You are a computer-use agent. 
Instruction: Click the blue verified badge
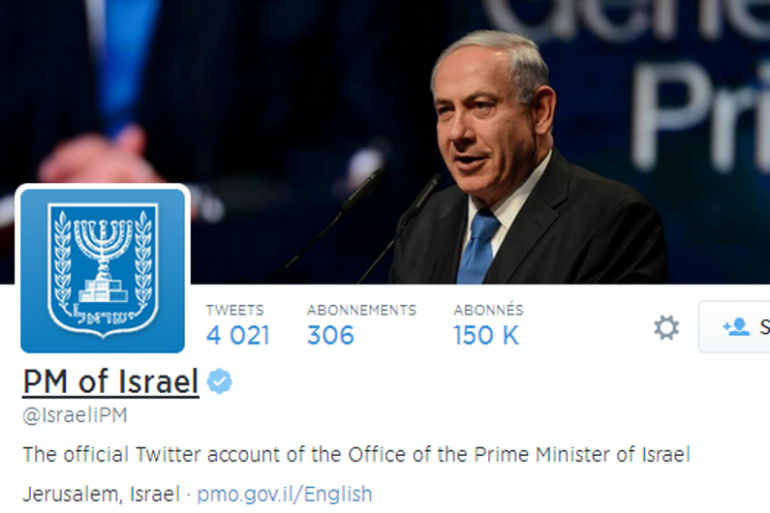click(x=220, y=381)
